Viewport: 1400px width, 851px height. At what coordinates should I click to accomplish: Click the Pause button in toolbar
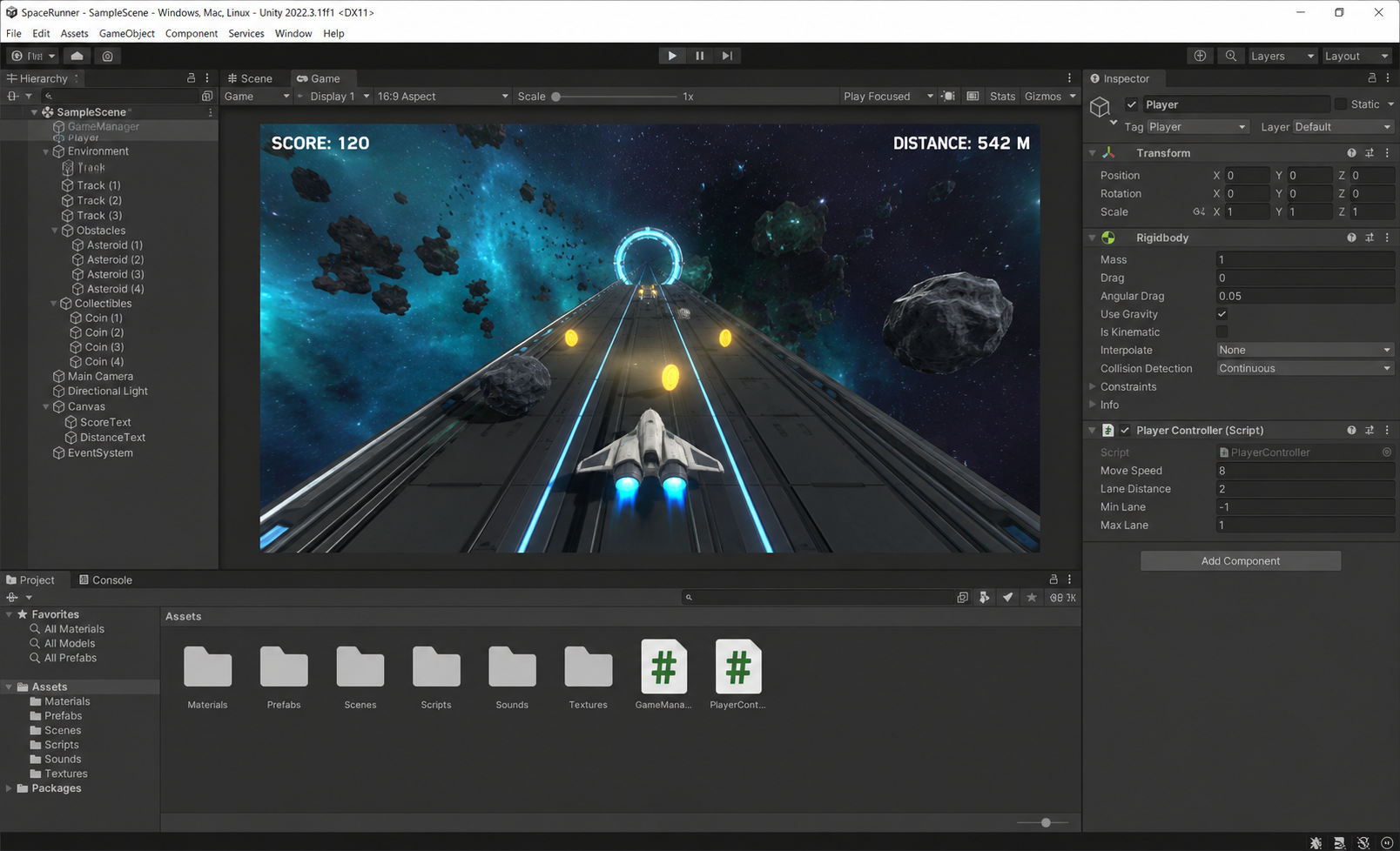click(x=699, y=56)
